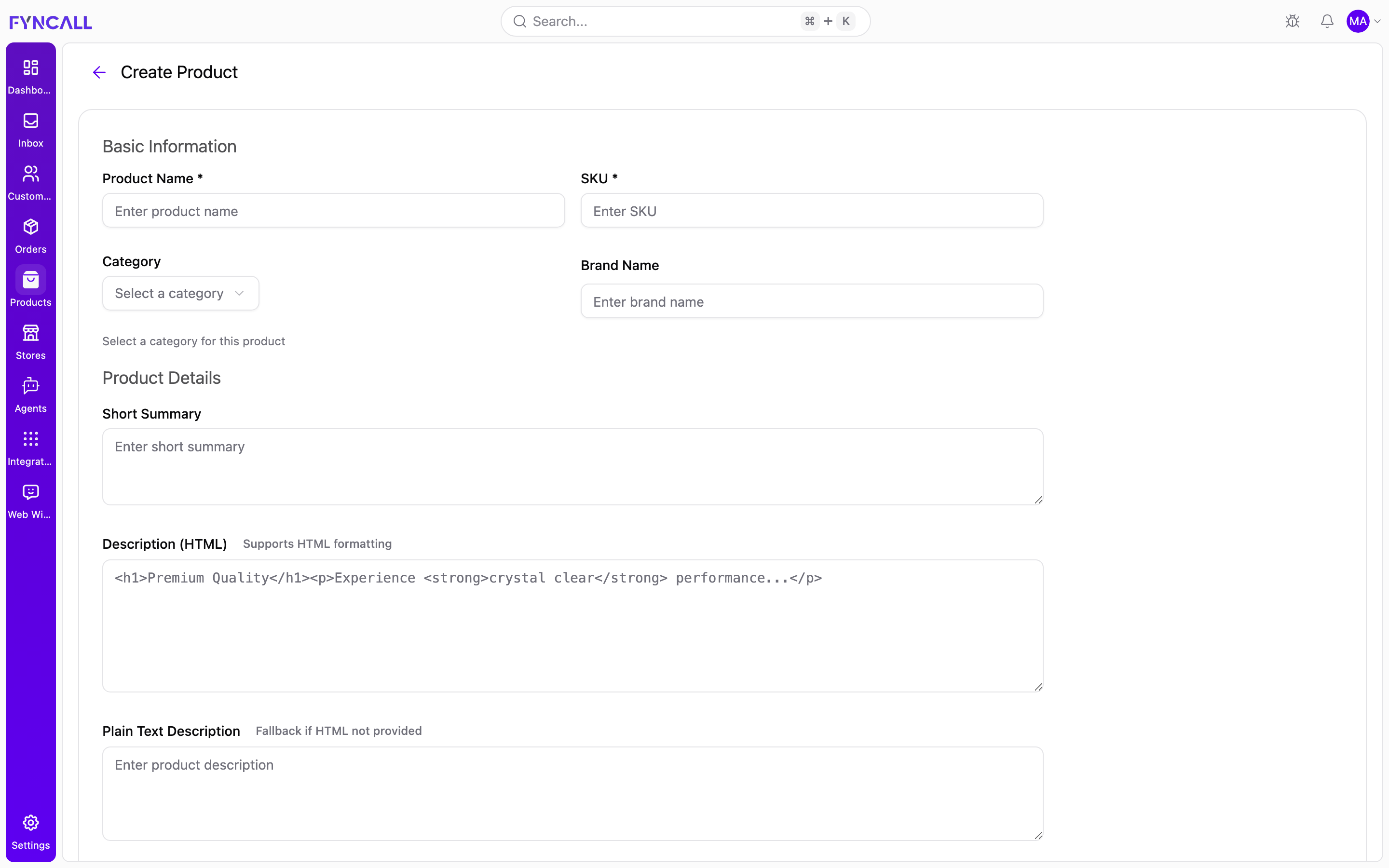Click the 'Product Name *' field label
The width and height of the screenshot is (1389, 868).
[x=153, y=178]
